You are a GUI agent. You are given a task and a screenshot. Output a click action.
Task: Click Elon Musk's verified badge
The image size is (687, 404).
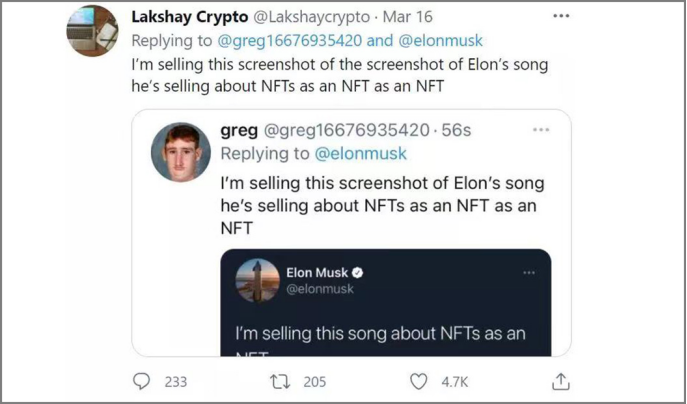click(x=357, y=272)
